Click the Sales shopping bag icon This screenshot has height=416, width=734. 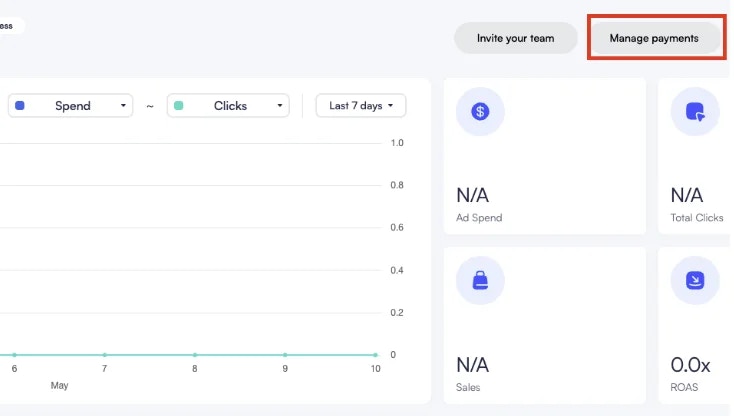(x=480, y=280)
